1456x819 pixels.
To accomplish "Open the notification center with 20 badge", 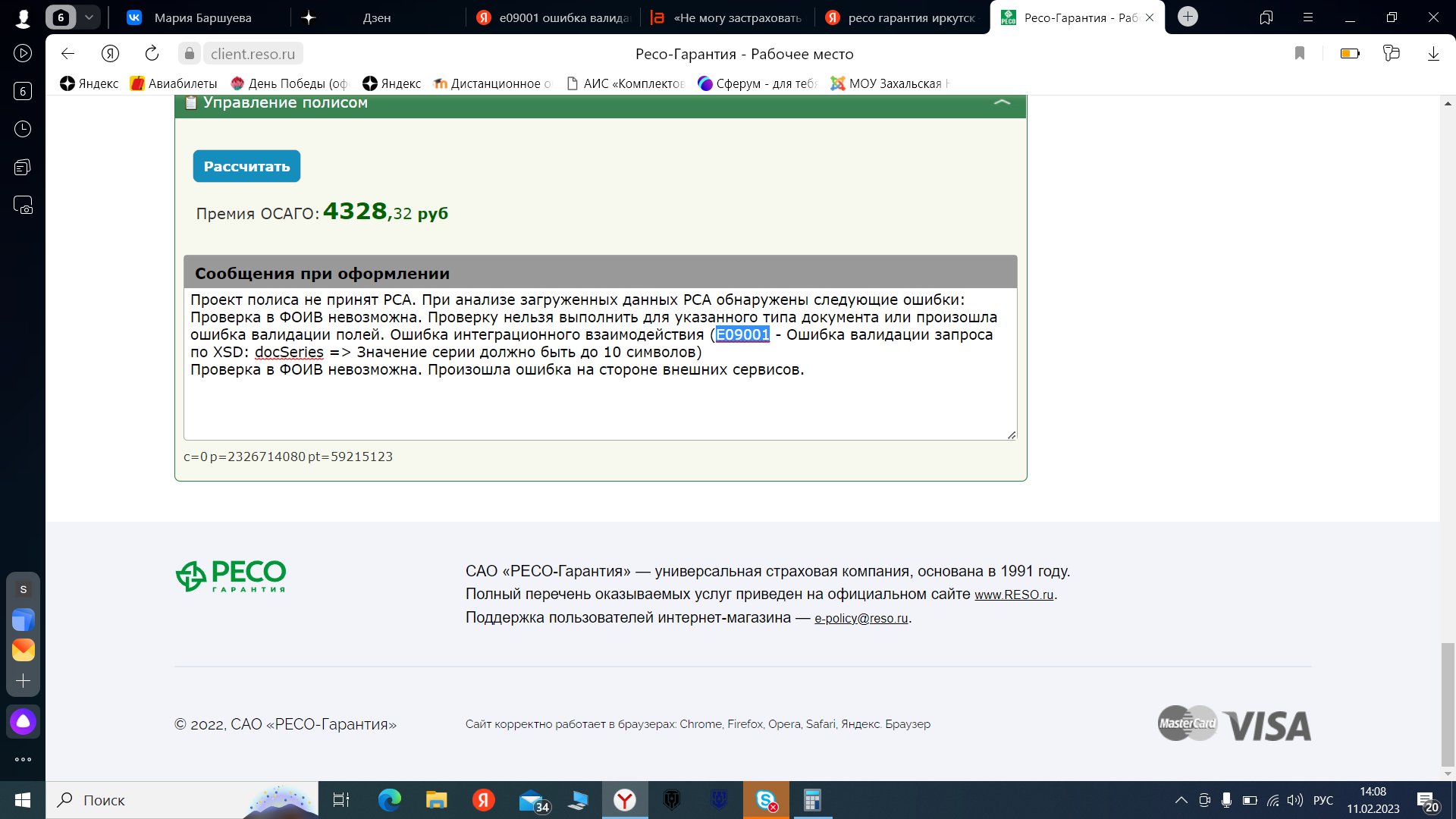I will click(x=1429, y=801).
